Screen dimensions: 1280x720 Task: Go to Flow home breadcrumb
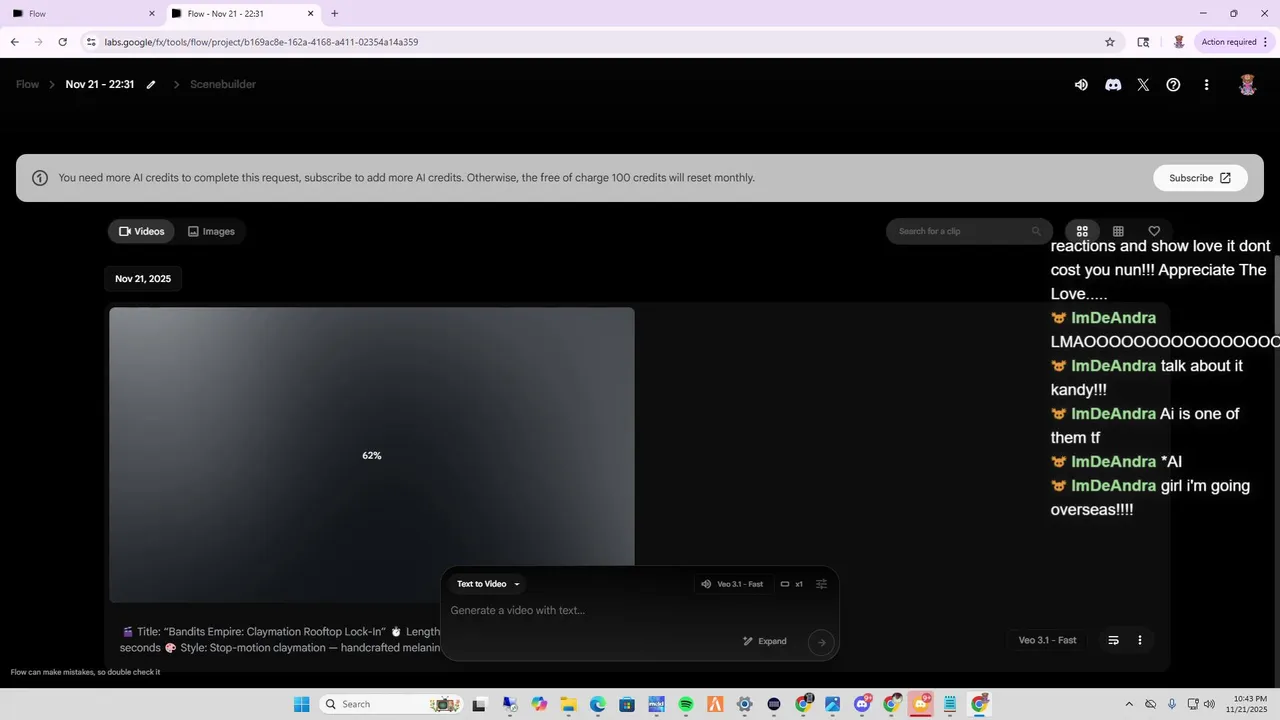pyautogui.click(x=28, y=84)
